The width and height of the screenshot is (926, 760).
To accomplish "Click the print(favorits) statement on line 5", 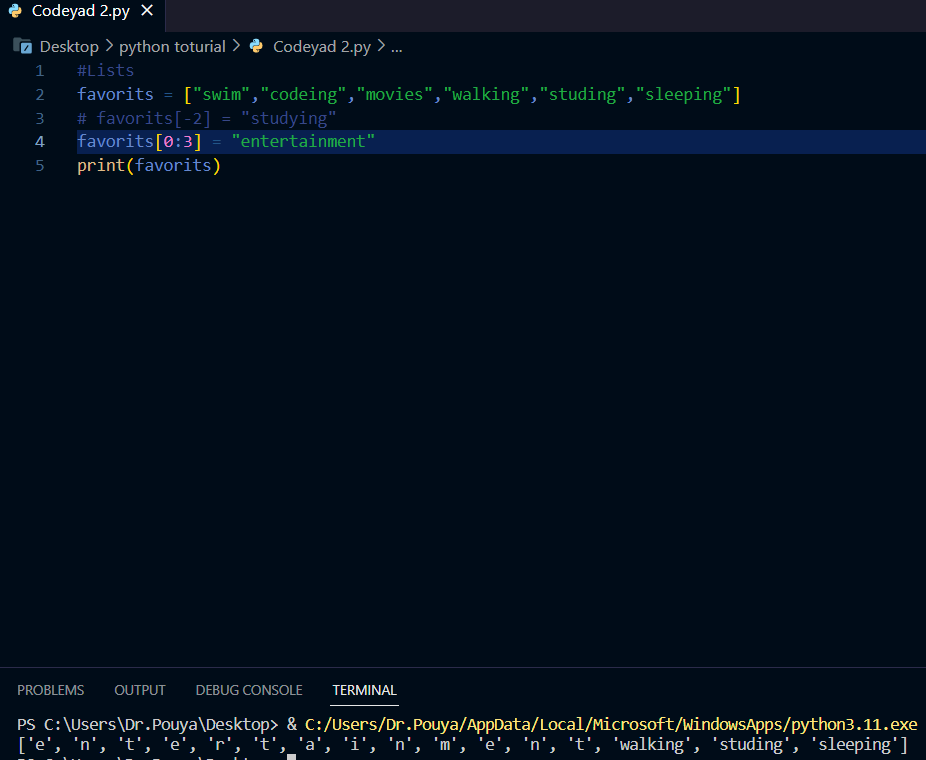I will pos(149,165).
